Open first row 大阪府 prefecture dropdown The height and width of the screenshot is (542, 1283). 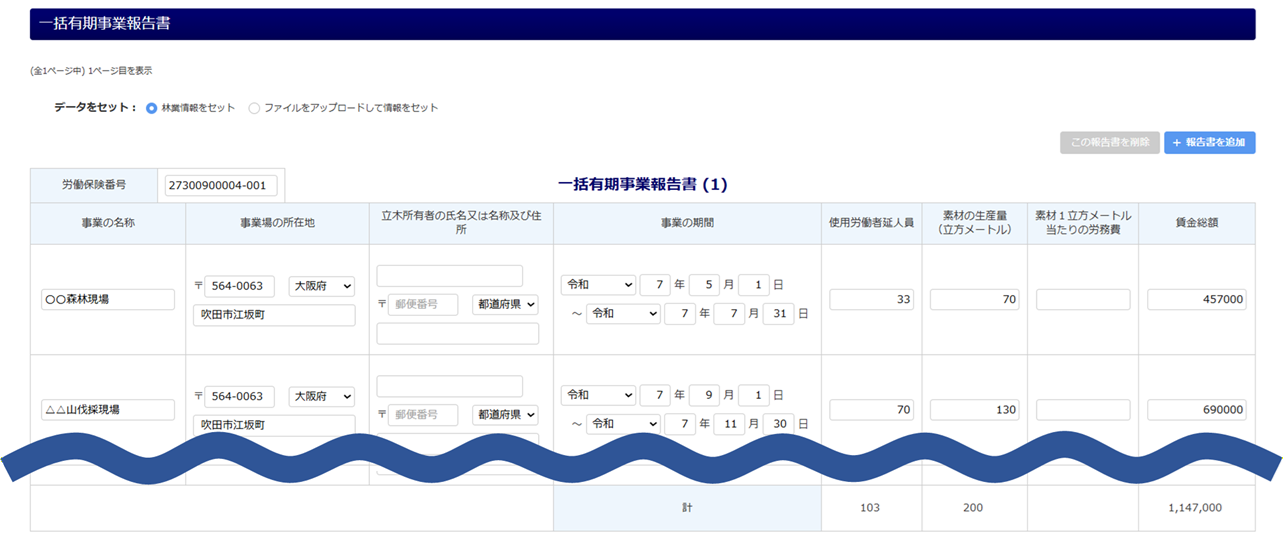tap(321, 286)
